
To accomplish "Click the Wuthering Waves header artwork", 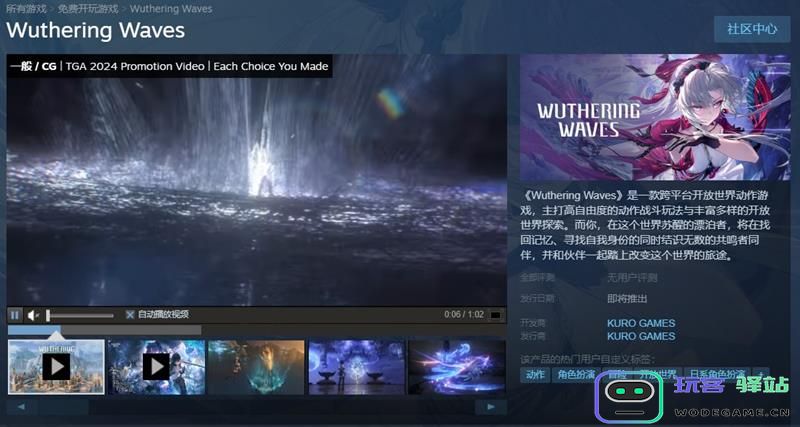I will [655, 117].
